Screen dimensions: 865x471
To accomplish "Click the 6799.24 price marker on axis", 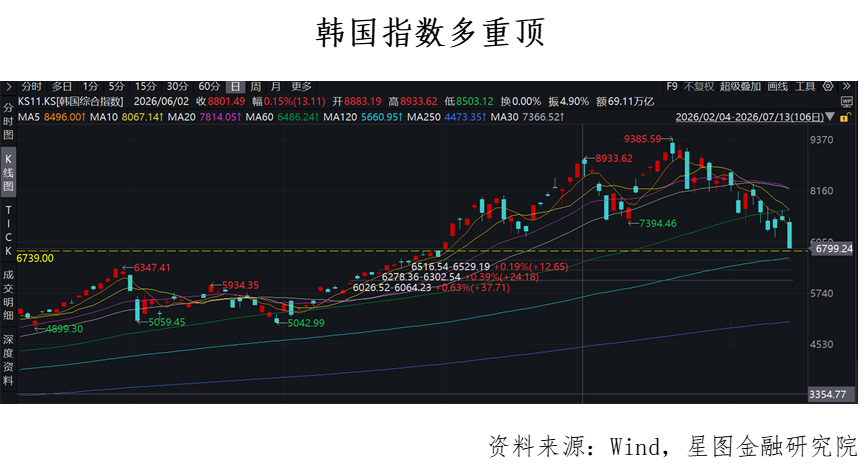I will point(834,249).
